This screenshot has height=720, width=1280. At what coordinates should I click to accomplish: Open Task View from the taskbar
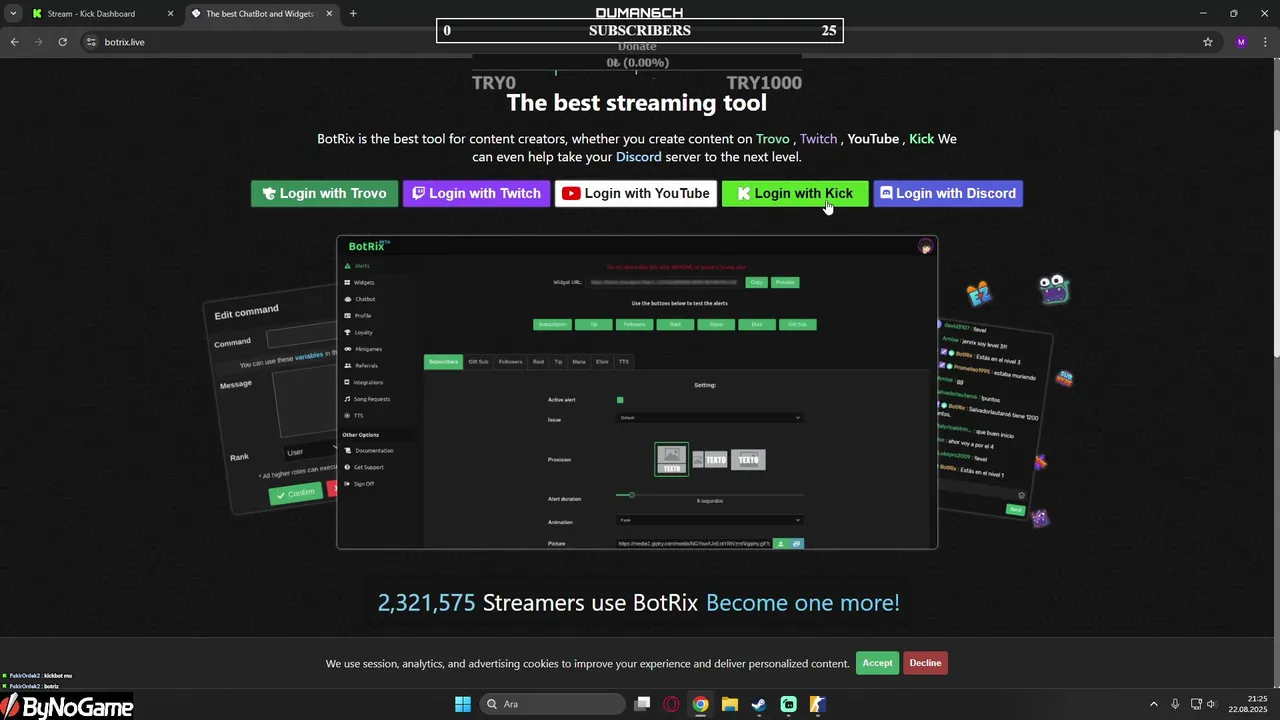tap(643, 704)
